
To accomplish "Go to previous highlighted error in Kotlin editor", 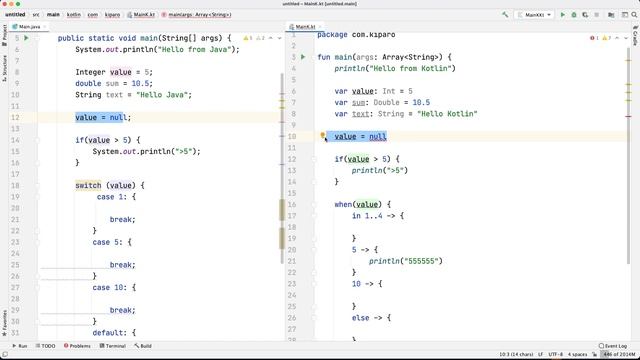I will tap(617, 38).
